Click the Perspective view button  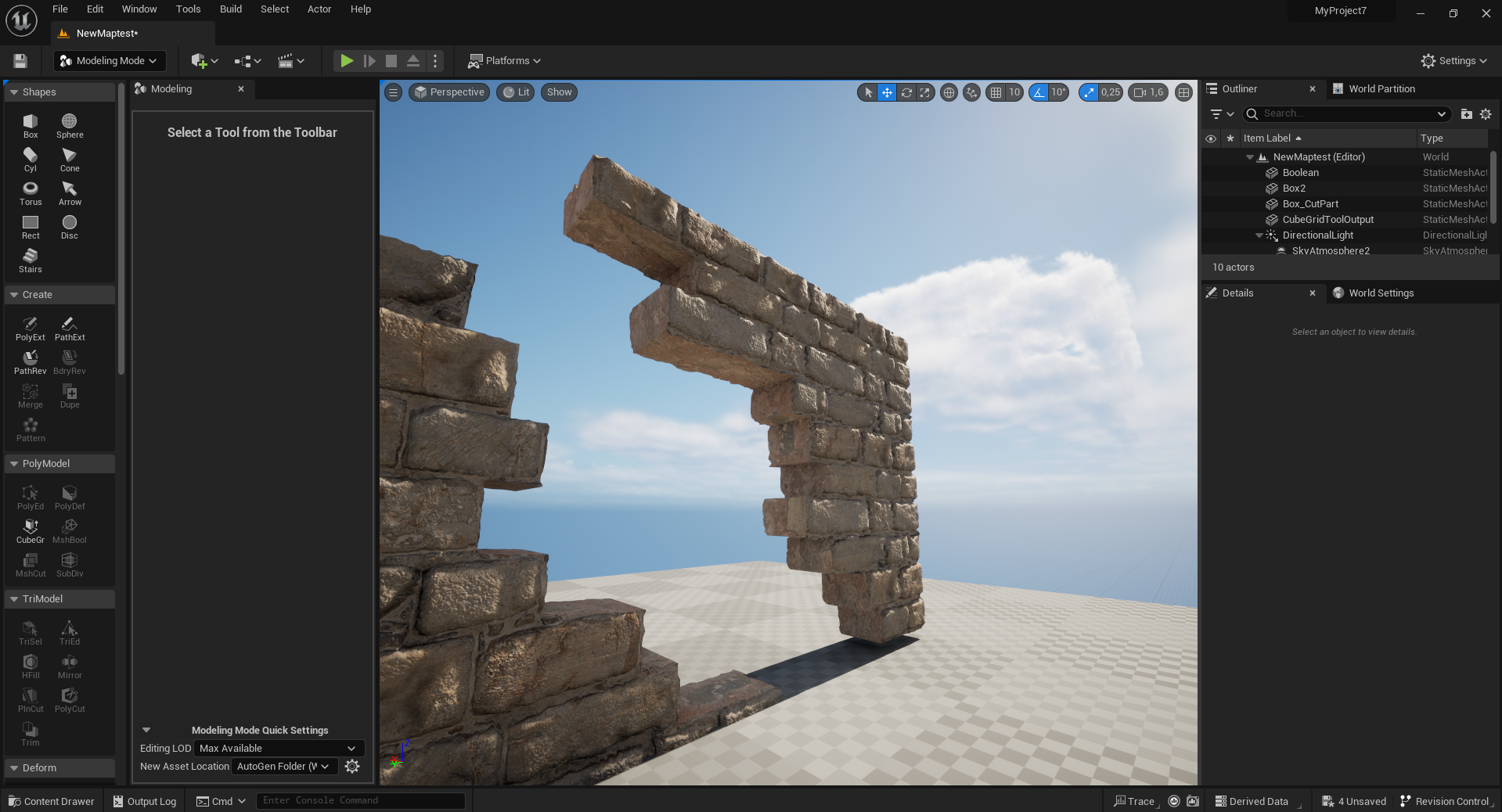[449, 92]
